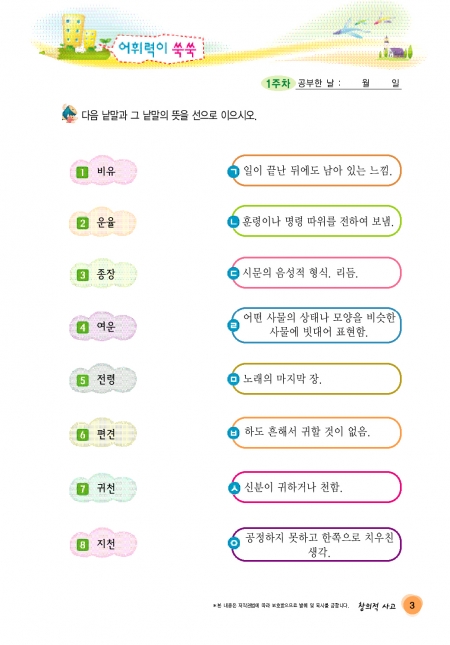Viewport: 450px width, 645px height.
Task: Click the 1주차 week label
Action: (278, 84)
